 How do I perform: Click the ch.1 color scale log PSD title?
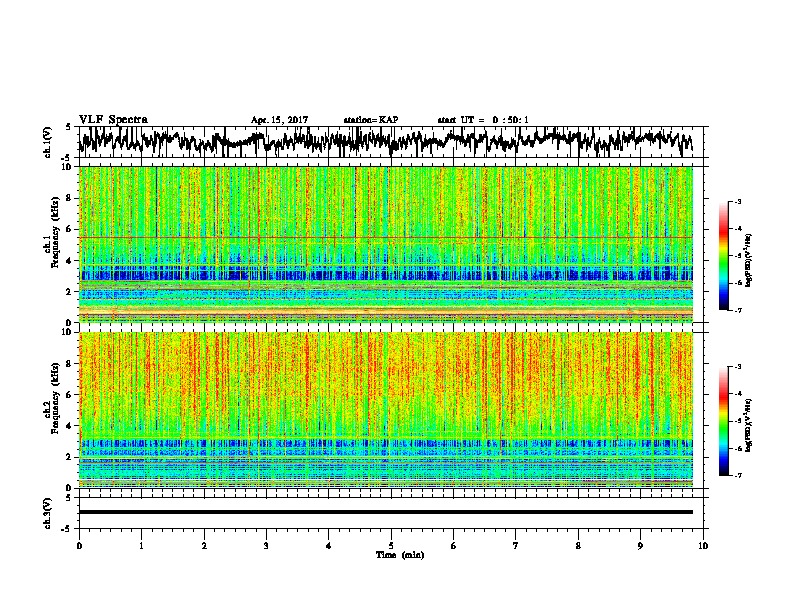coord(749,260)
